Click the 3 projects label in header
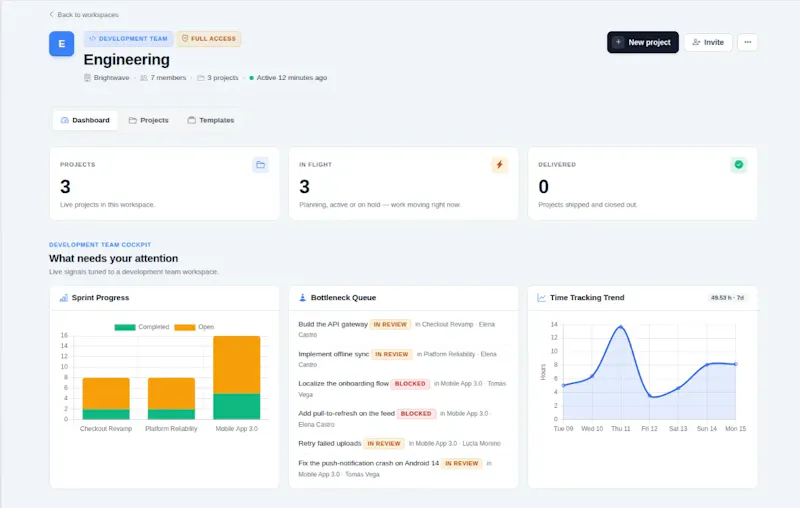 tap(218, 78)
